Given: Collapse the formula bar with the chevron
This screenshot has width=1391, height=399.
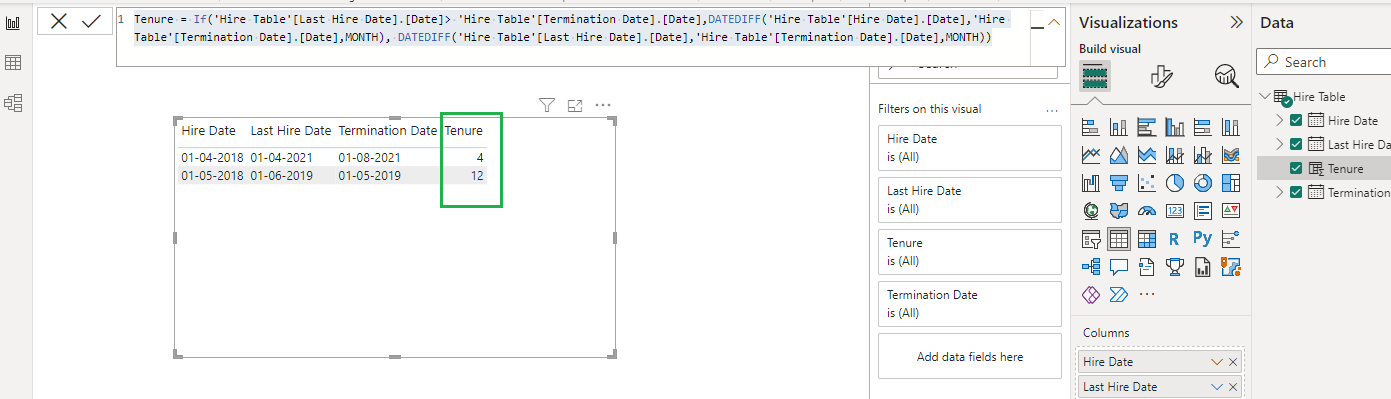Looking at the screenshot, I should [1053, 21].
